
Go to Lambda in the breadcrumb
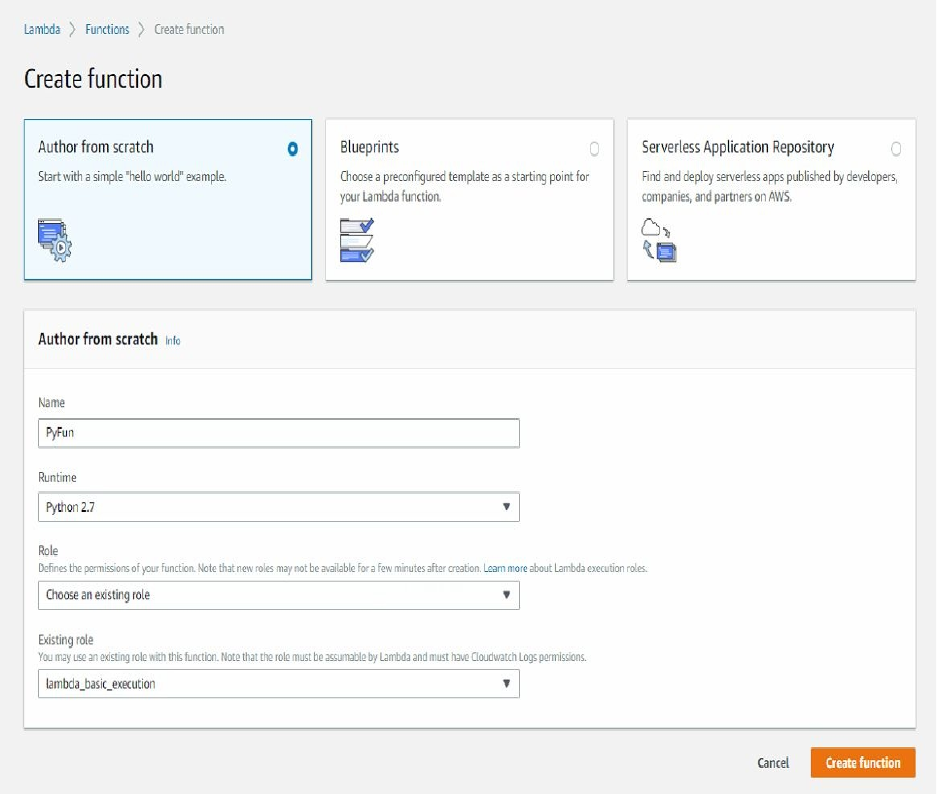(42, 30)
